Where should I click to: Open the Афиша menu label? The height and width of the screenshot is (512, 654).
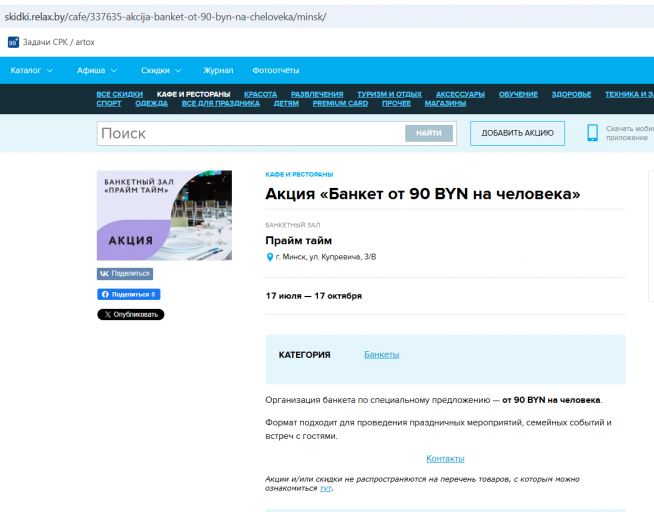click(91, 70)
